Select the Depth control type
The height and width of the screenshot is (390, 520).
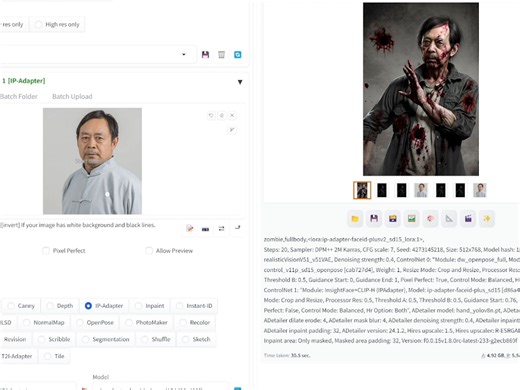click(x=60, y=306)
